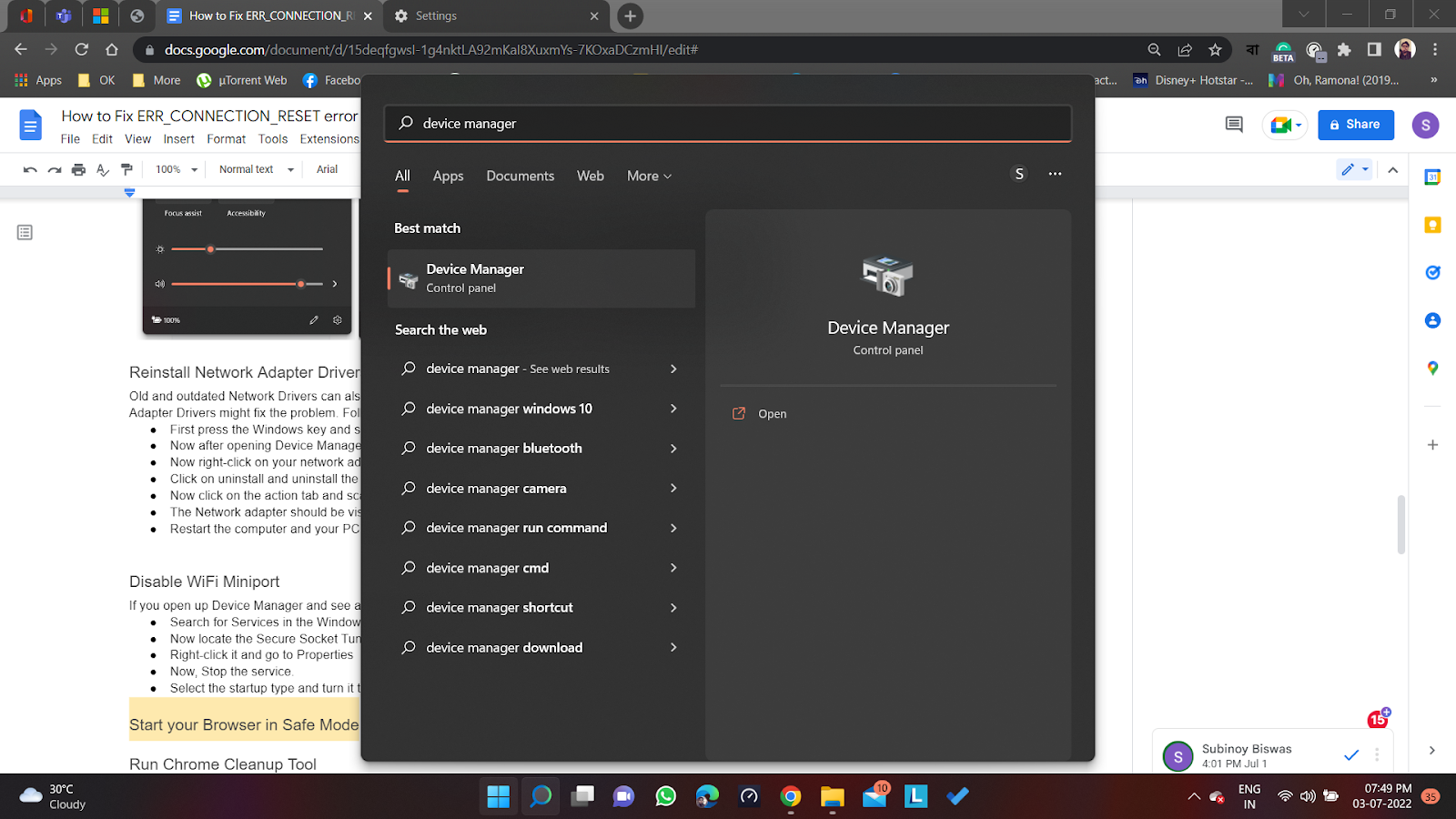Open the zoom 100% dropdown
Screen dimensions: 1456x819
[x=177, y=169]
